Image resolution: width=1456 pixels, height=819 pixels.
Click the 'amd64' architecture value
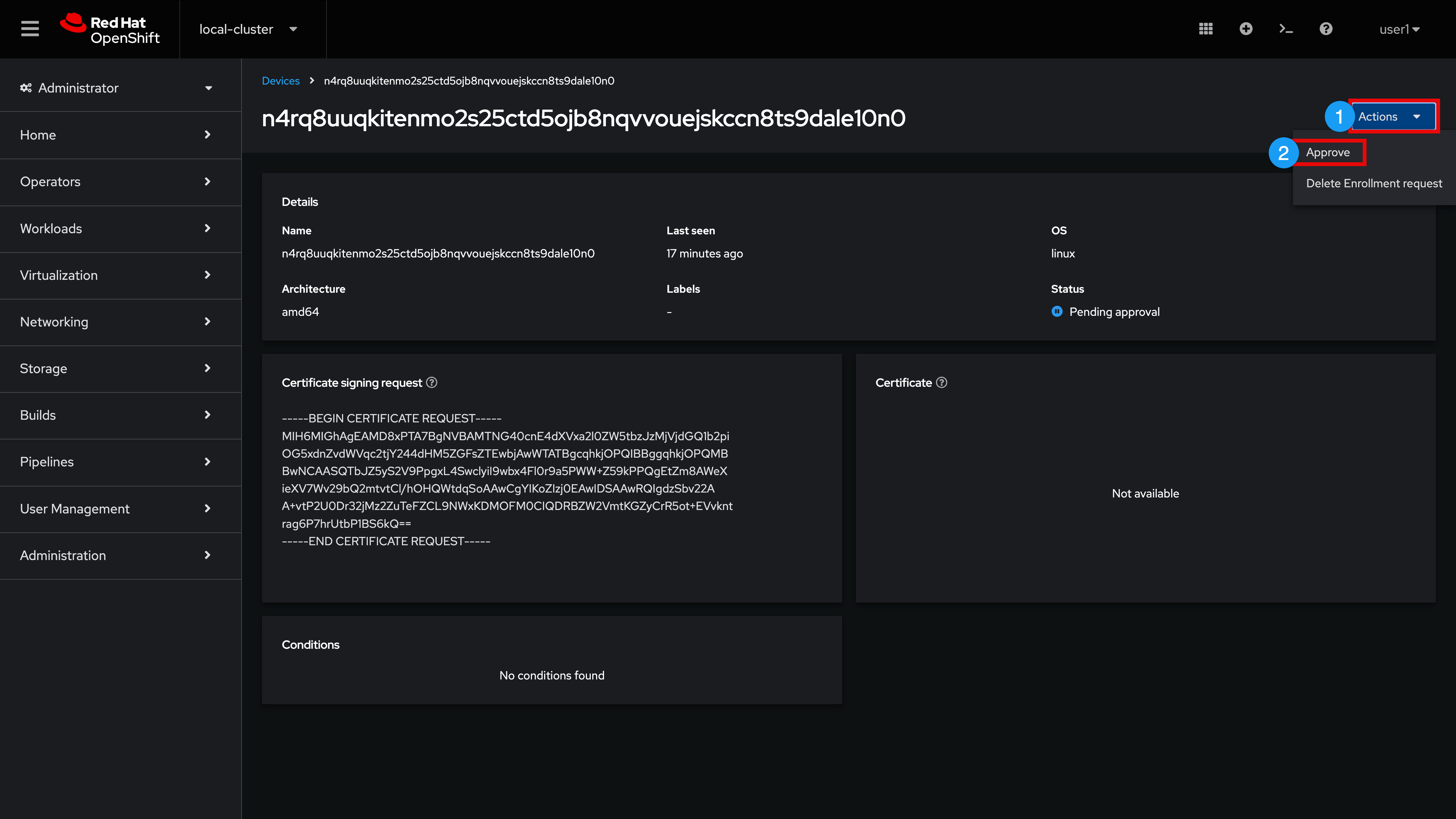coord(300,311)
